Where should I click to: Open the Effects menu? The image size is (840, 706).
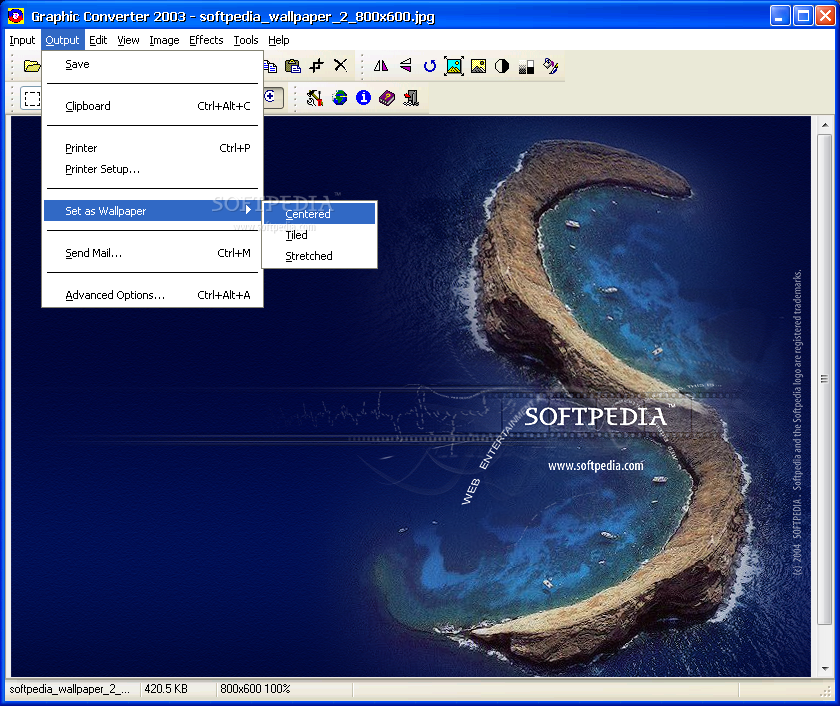206,40
